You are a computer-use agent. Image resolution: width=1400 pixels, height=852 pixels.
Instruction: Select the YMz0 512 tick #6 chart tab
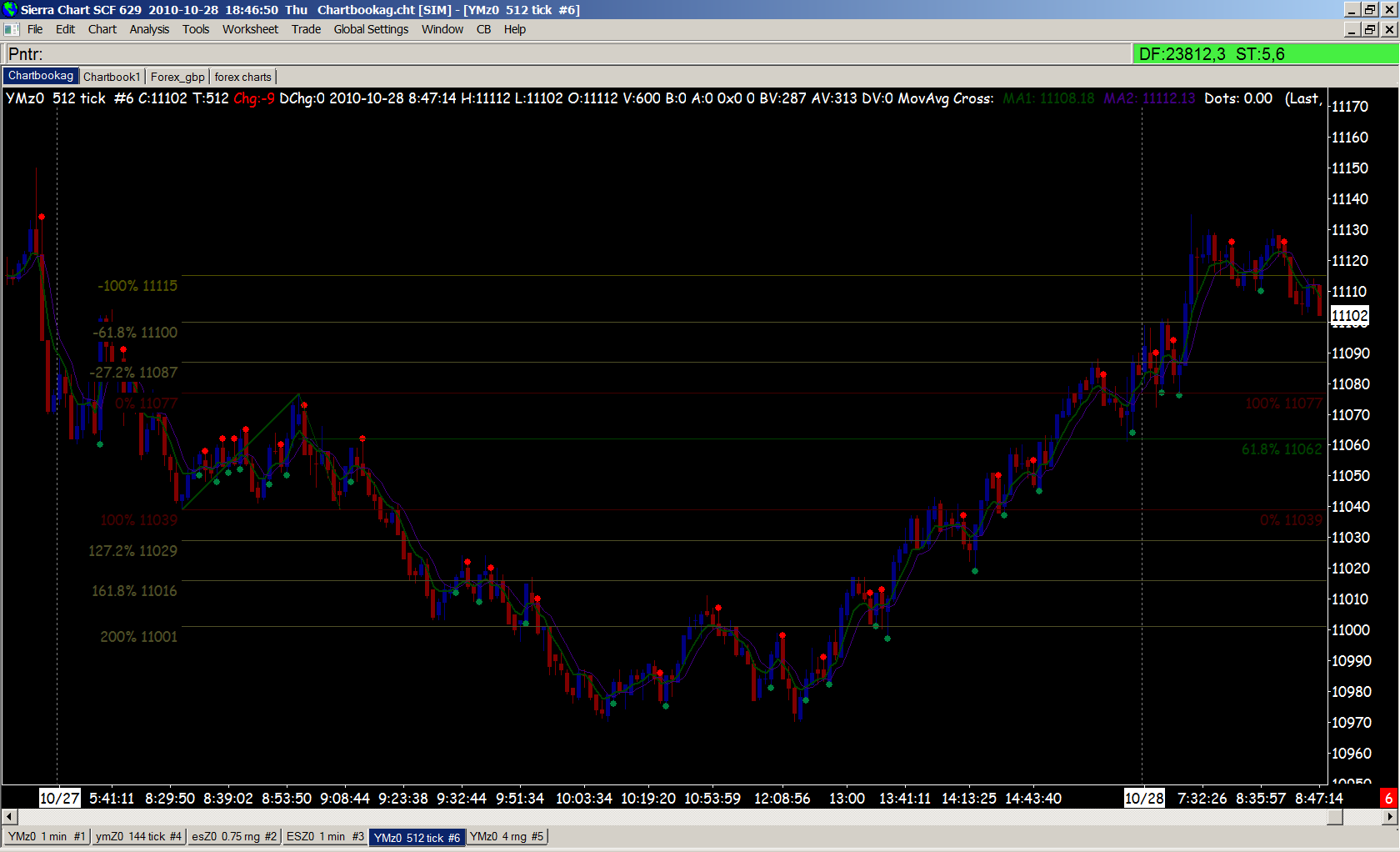click(x=417, y=837)
